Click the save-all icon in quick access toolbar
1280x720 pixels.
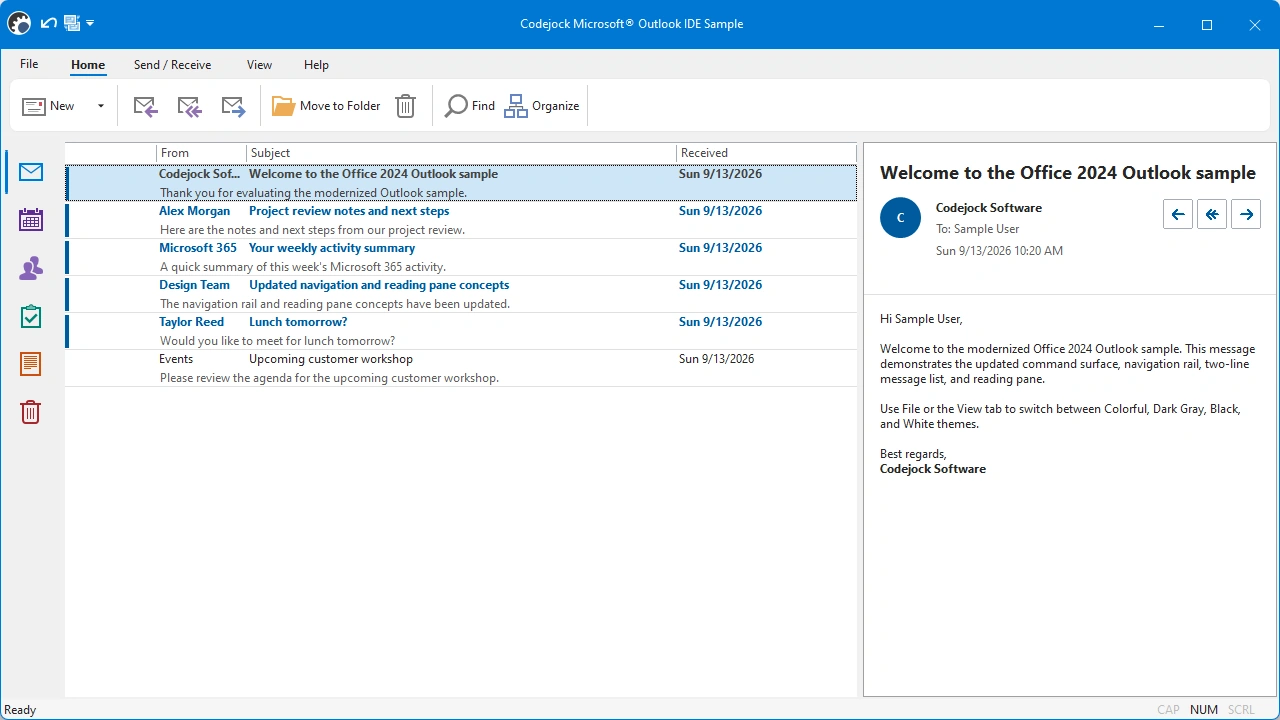[x=72, y=23]
